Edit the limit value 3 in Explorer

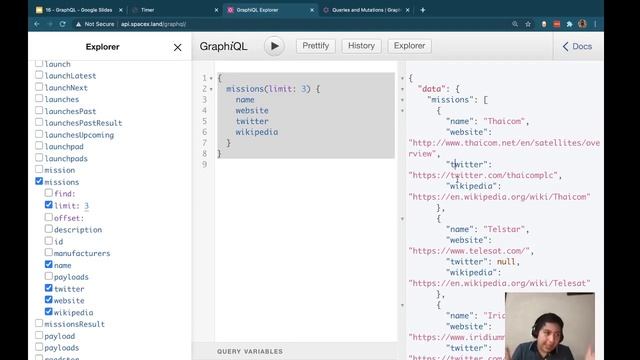(x=86, y=206)
